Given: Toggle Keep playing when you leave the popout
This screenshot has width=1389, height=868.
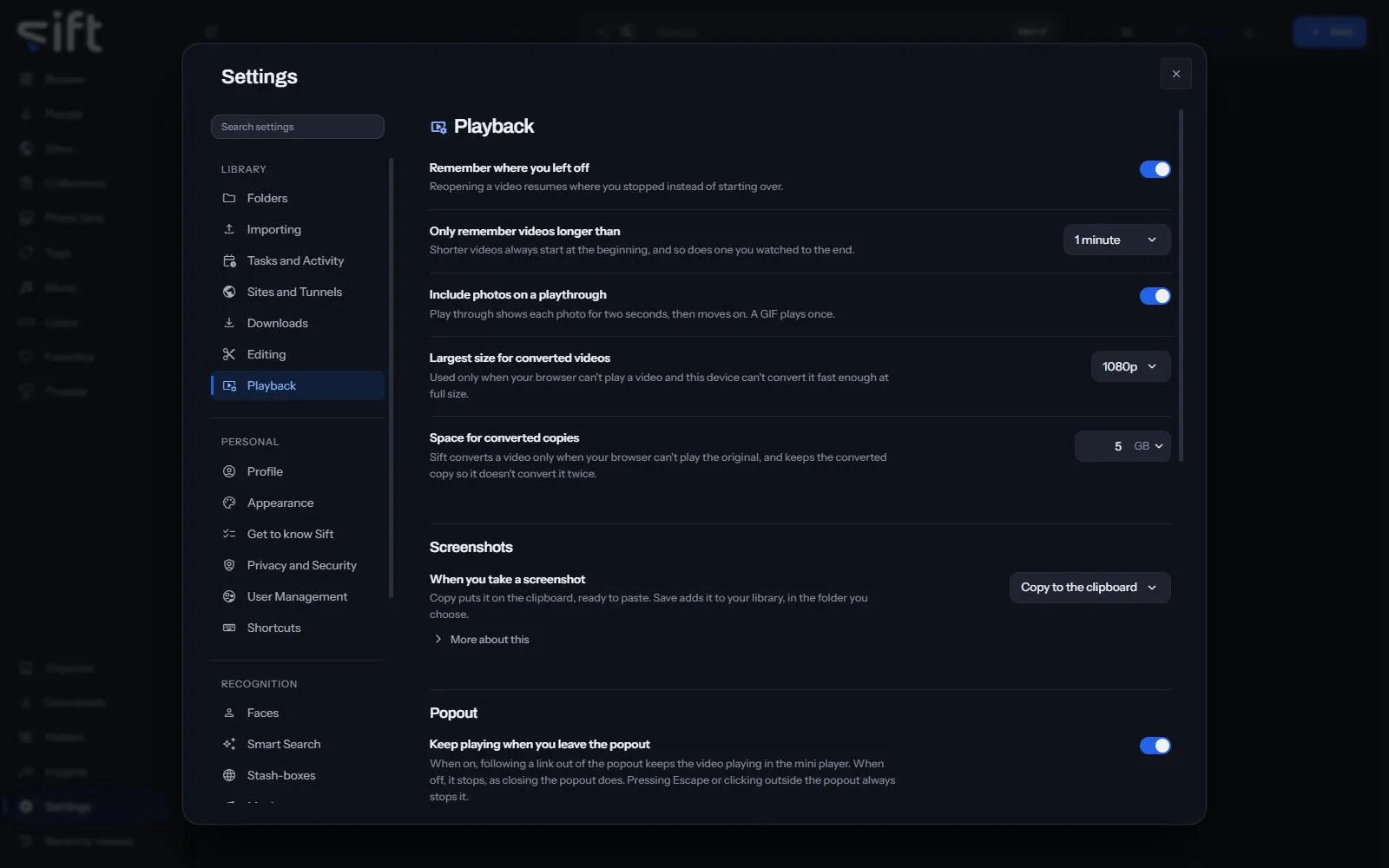Looking at the screenshot, I should click(x=1155, y=746).
